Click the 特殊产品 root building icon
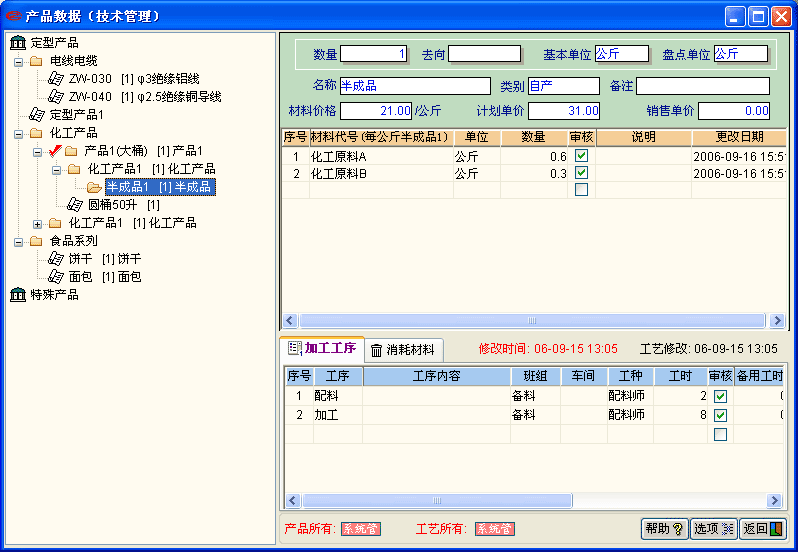 pos(18,295)
